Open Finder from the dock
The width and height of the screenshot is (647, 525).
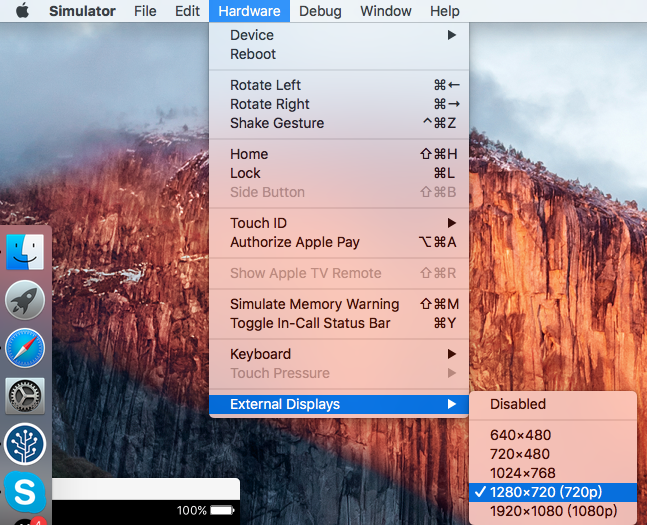[x=25, y=252]
